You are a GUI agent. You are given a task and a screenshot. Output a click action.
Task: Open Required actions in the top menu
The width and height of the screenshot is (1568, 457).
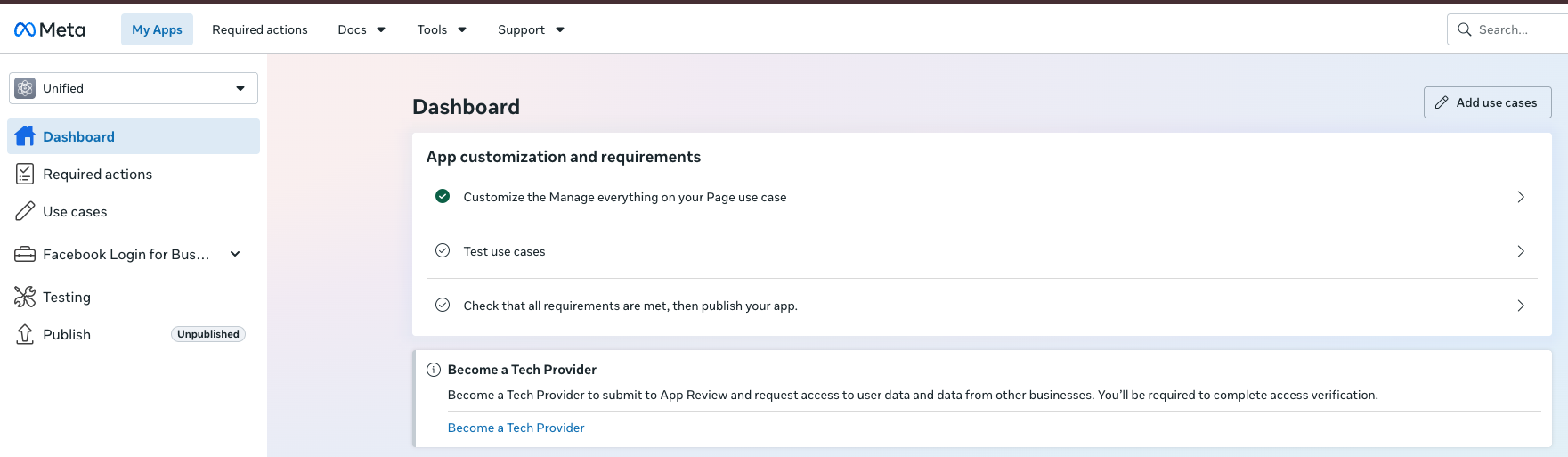(x=260, y=29)
